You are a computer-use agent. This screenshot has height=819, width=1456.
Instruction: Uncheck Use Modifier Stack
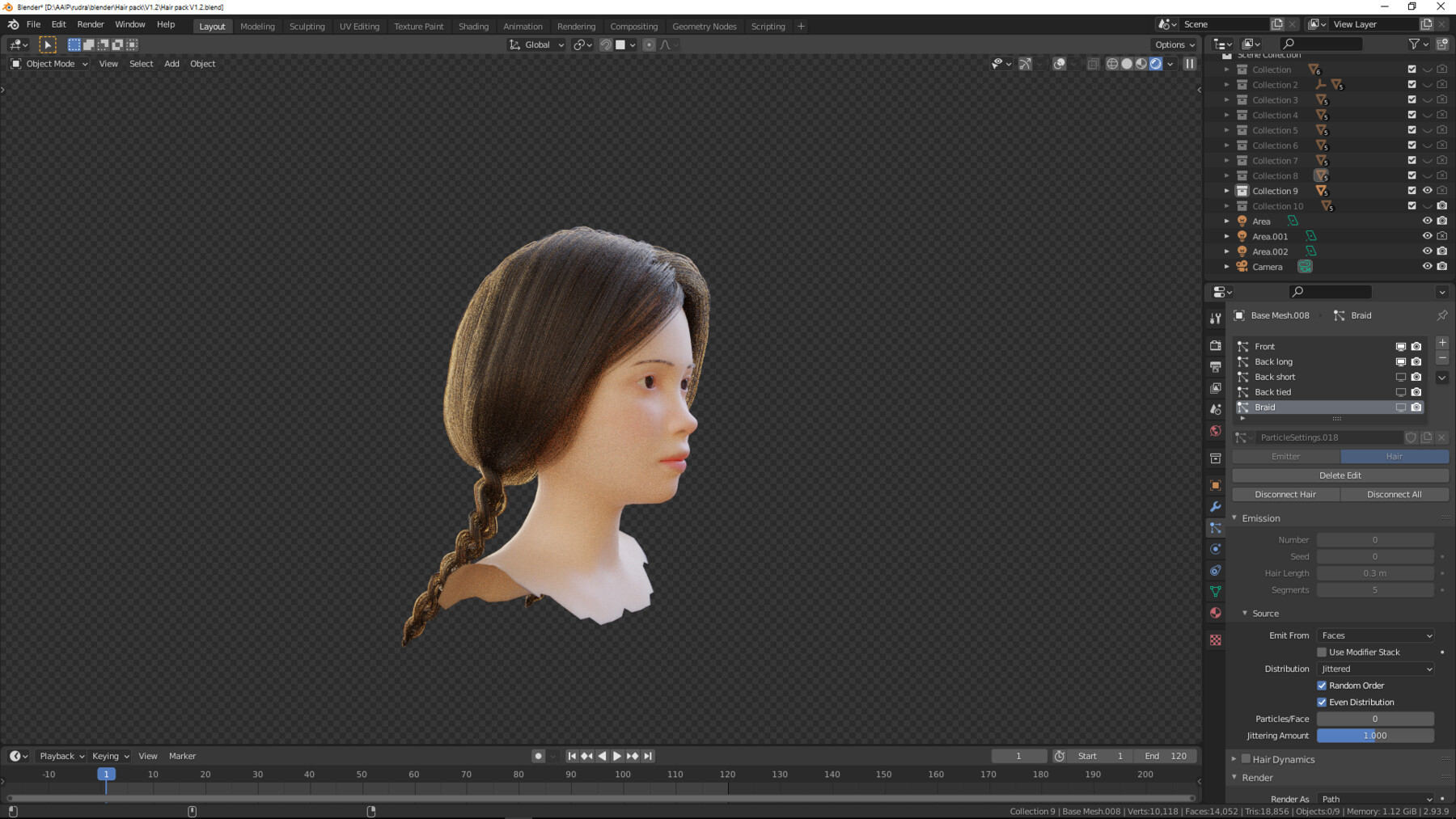coord(1323,652)
